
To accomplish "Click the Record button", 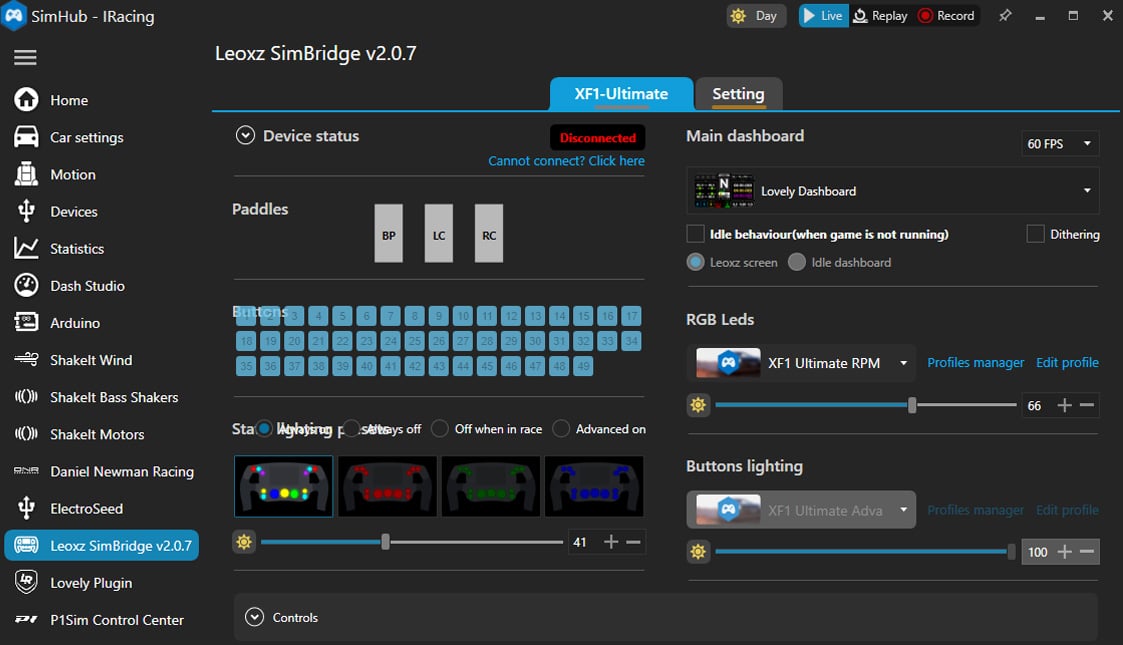I will pos(947,16).
